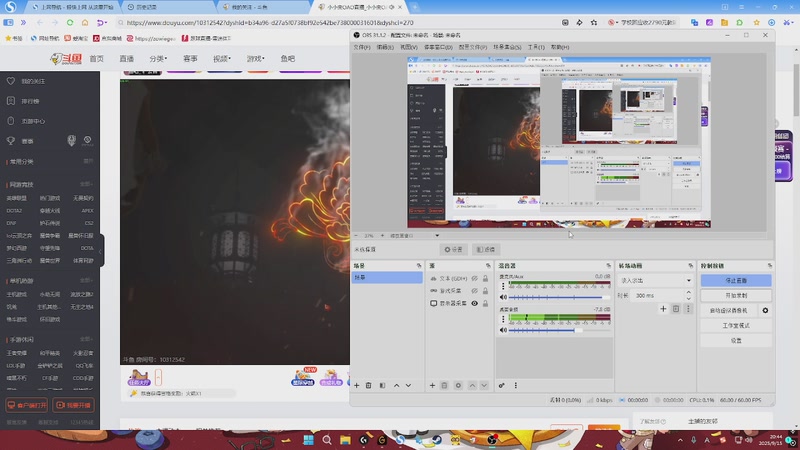Add a new scene in OBS scenes panel
This screenshot has height=450, width=800.
click(x=357, y=386)
